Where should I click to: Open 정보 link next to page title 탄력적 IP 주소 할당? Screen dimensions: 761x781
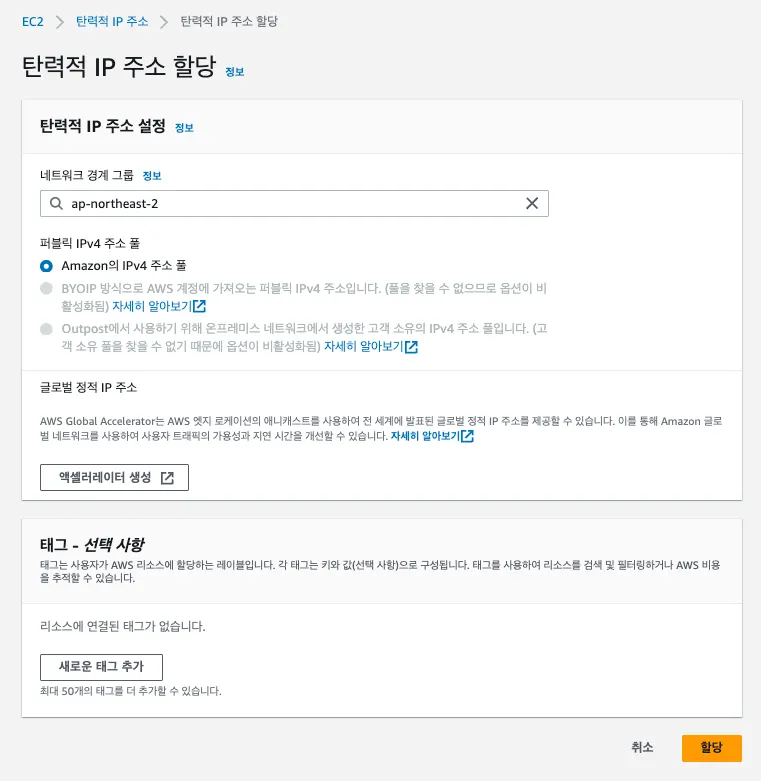pos(234,72)
